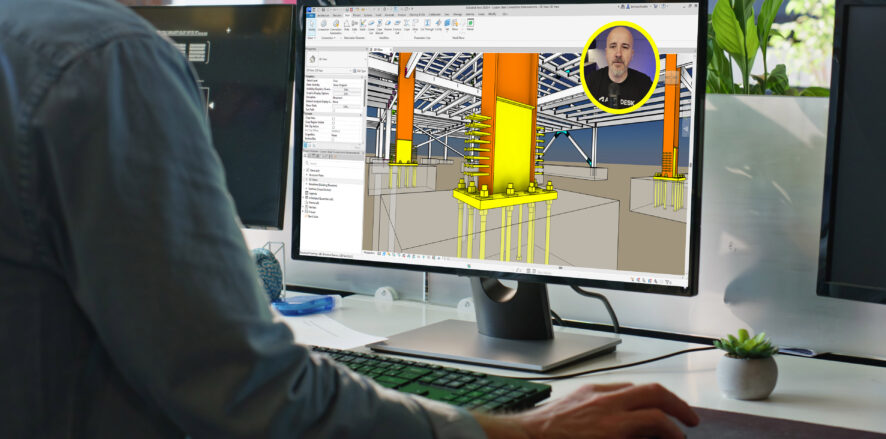Click Edit for Graphic Display Options

tap(346, 94)
